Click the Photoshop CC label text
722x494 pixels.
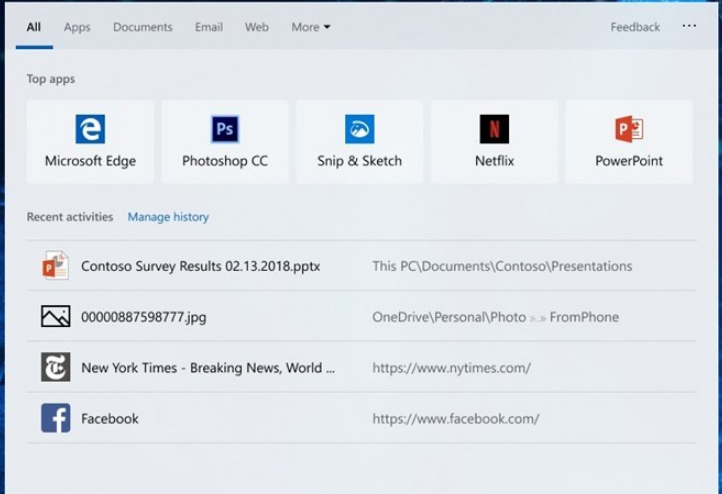pos(225,161)
